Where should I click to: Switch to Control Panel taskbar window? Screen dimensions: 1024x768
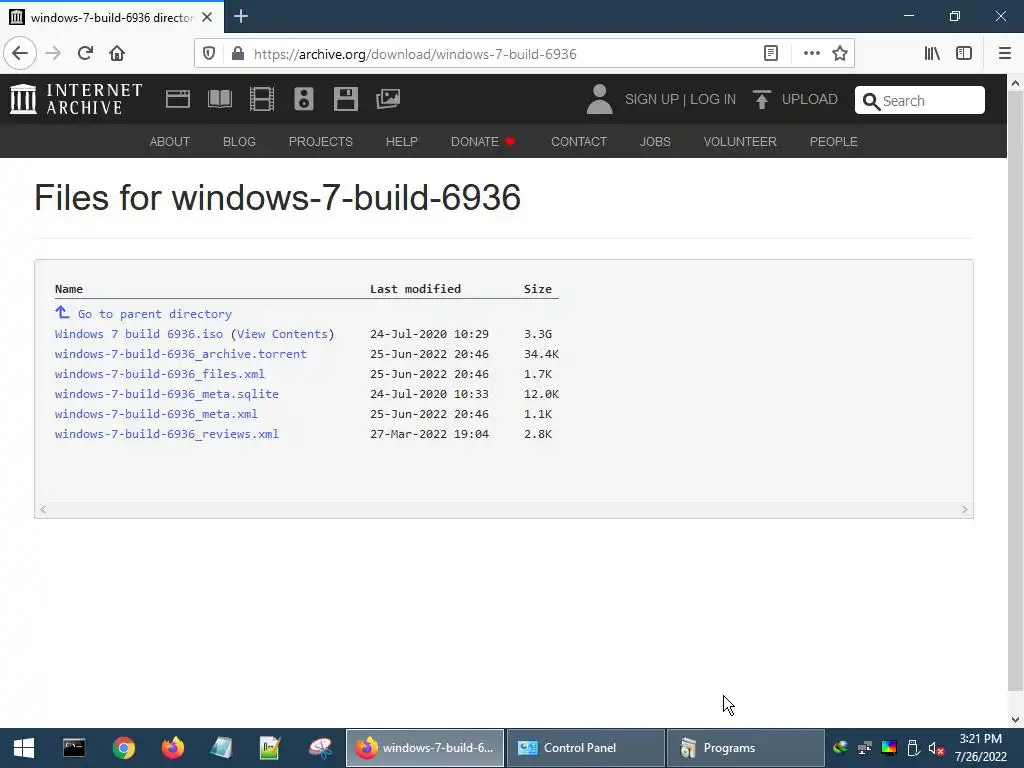[x=585, y=748]
